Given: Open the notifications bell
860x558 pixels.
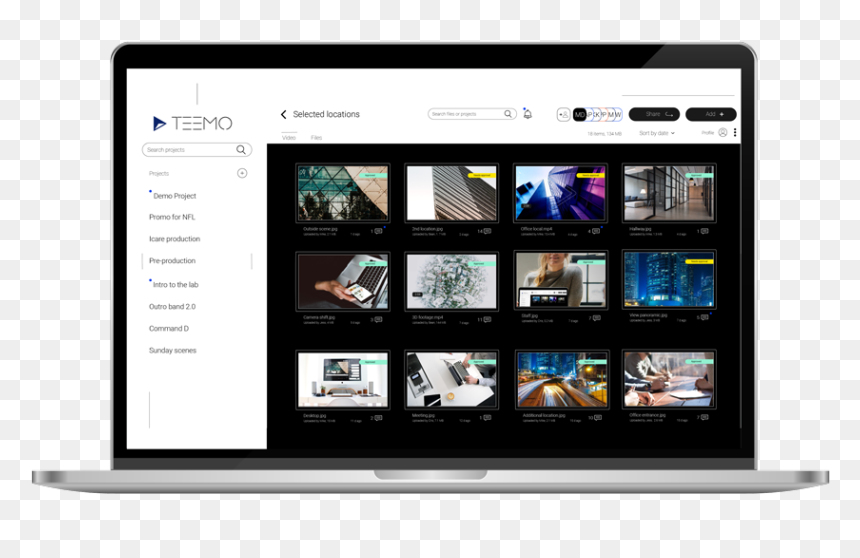Looking at the screenshot, I should point(528,114).
